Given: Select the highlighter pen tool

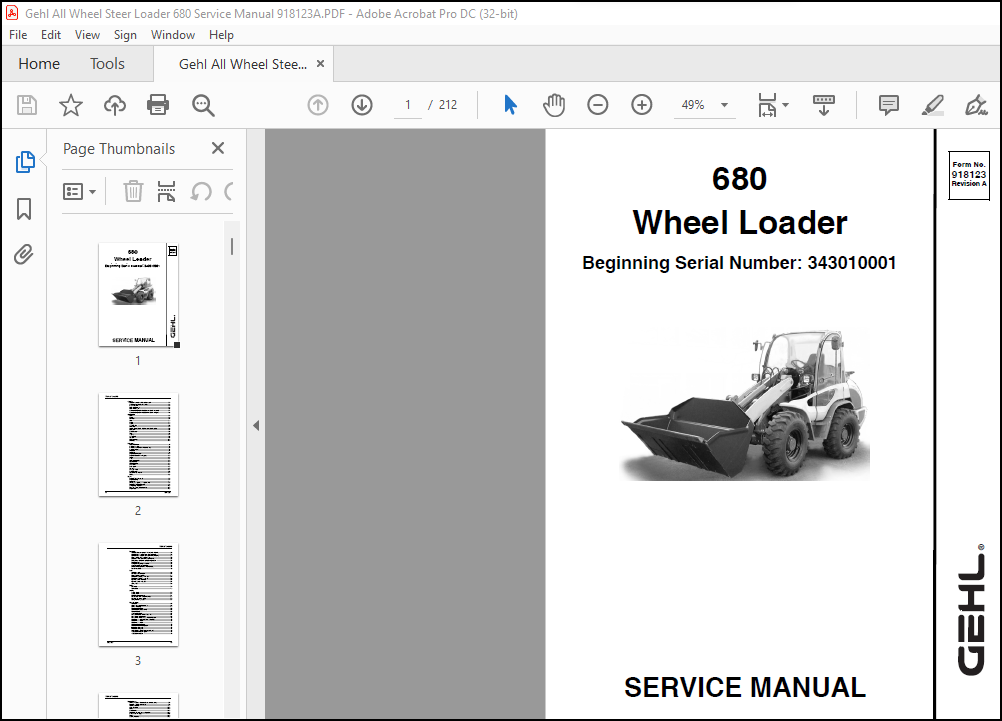Looking at the screenshot, I should [932, 105].
